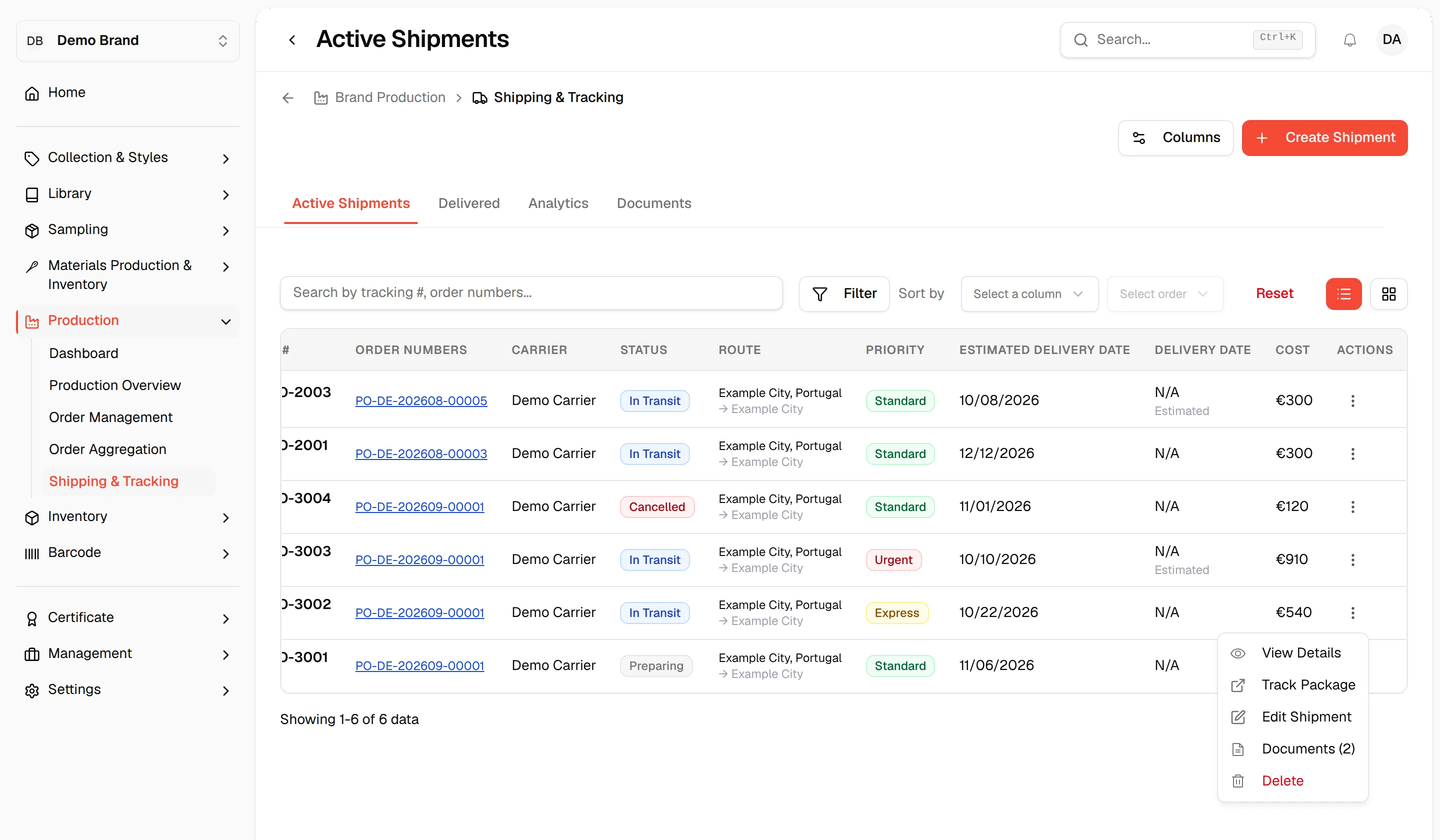Choose Edit Shipment menu entry

tap(1292, 717)
